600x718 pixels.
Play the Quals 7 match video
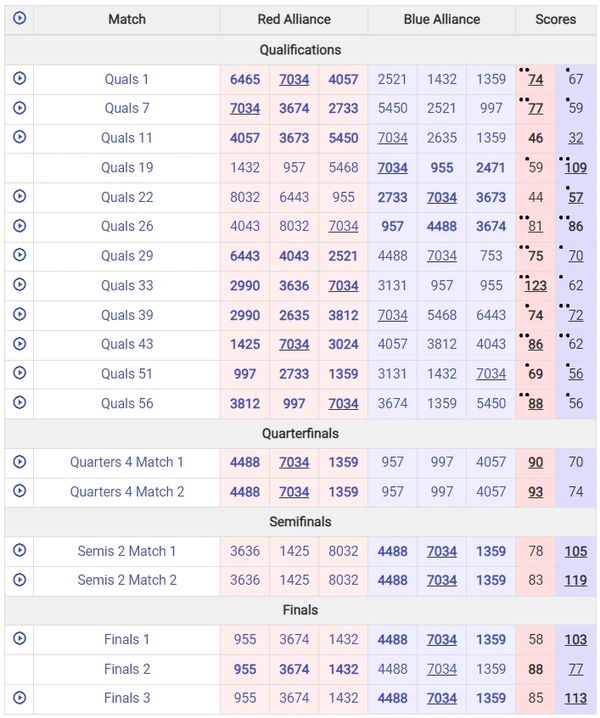[19, 108]
